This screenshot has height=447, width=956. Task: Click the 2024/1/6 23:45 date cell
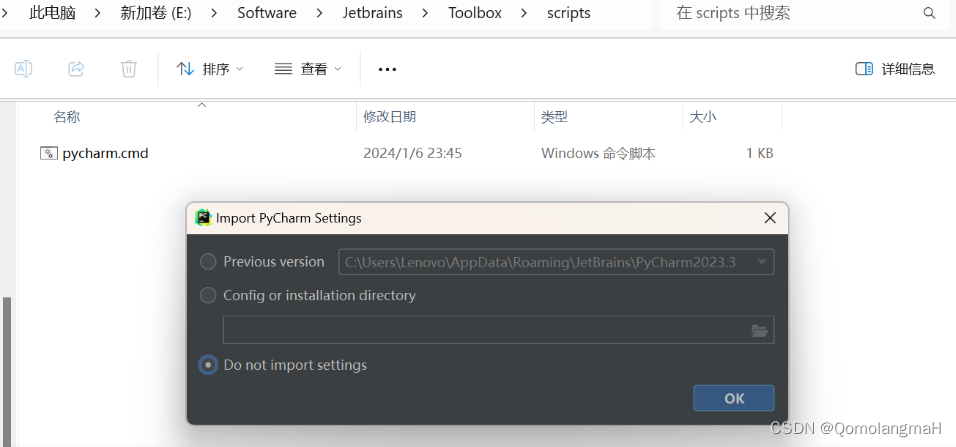(x=412, y=153)
